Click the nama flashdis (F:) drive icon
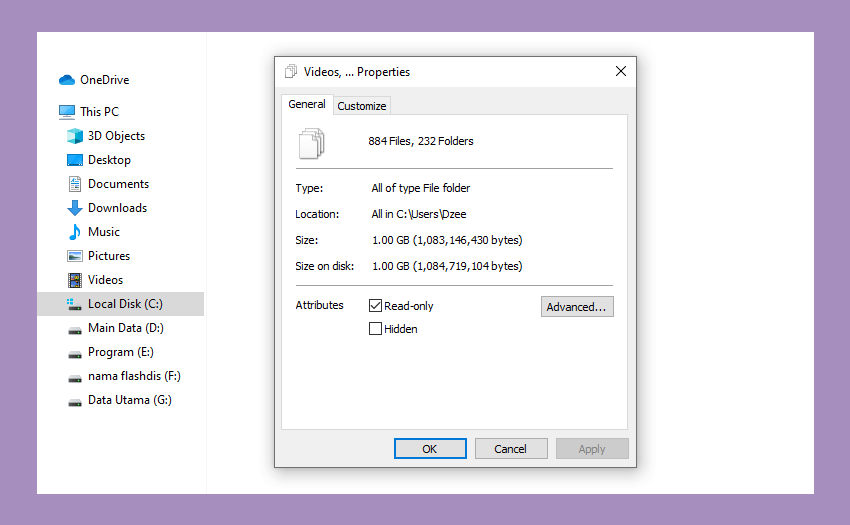The width and height of the screenshot is (850, 525). click(75, 378)
